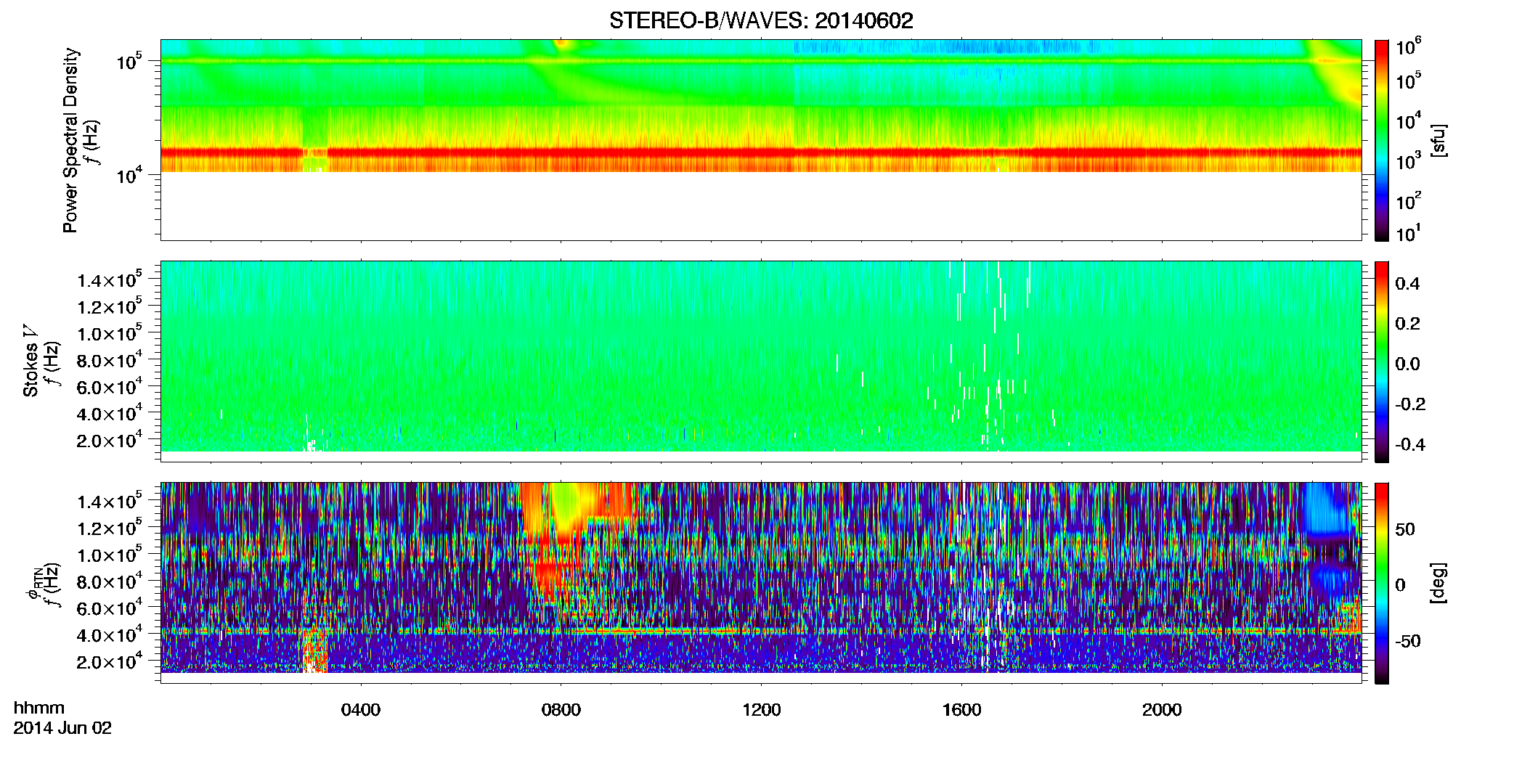Click the 0400 time tick label
Screen dimensions: 1522x784
point(361,709)
